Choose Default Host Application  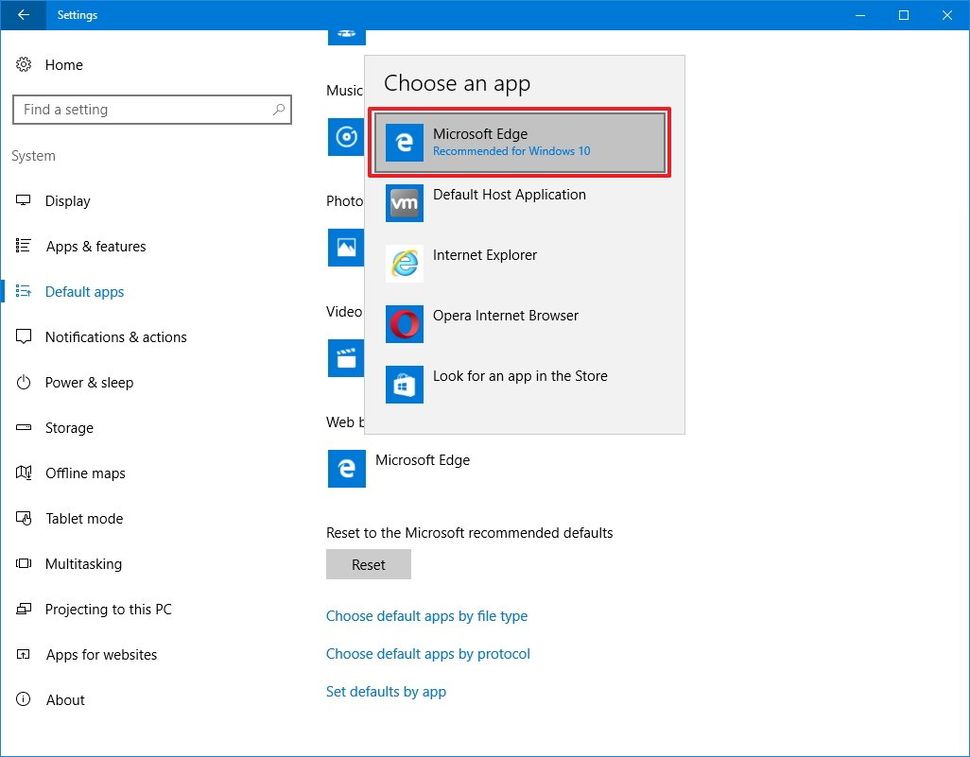508,203
